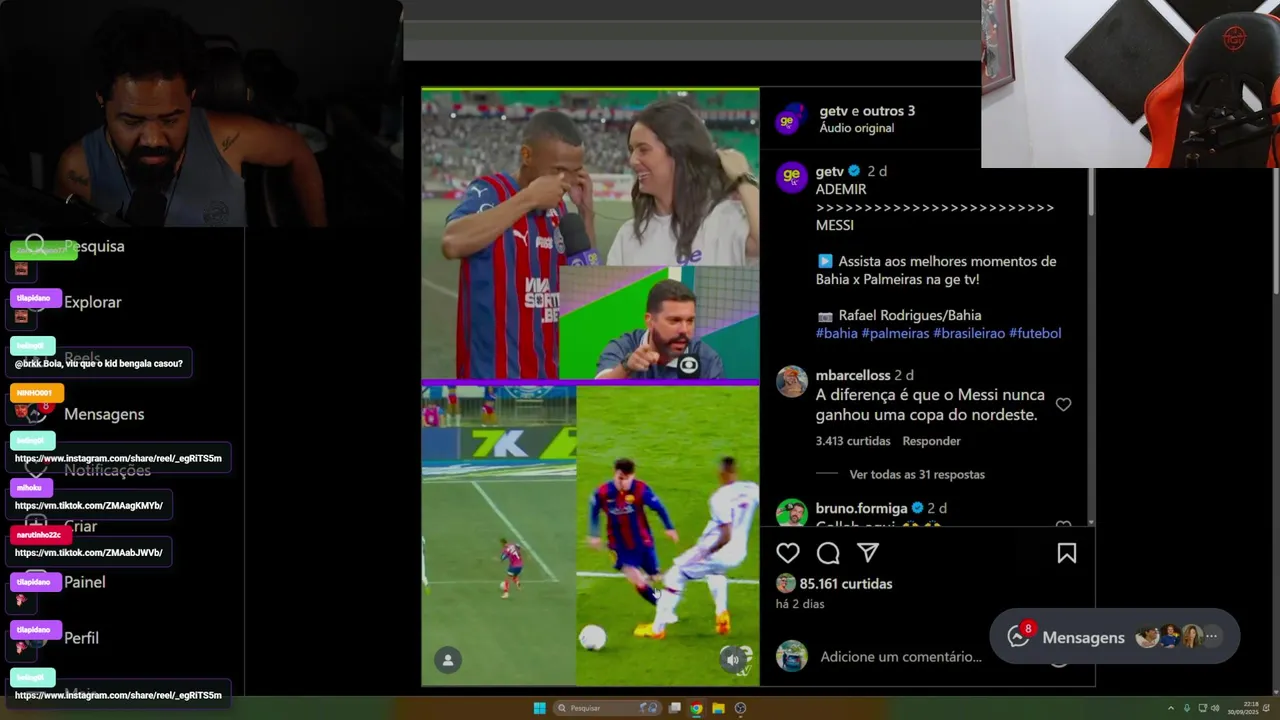Viewport: 1280px width, 720px height.
Task: Show hidden system tray icons
Action: pyautogui.click(x=1170, y=708)
